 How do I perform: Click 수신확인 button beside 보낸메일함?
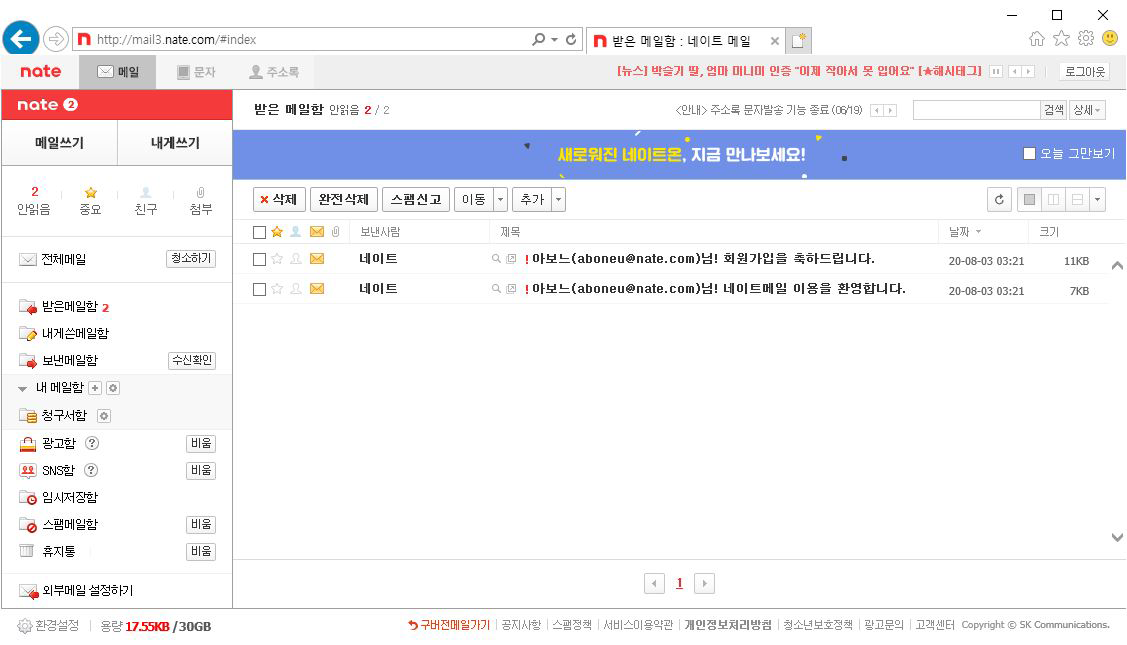coord(192,360)
